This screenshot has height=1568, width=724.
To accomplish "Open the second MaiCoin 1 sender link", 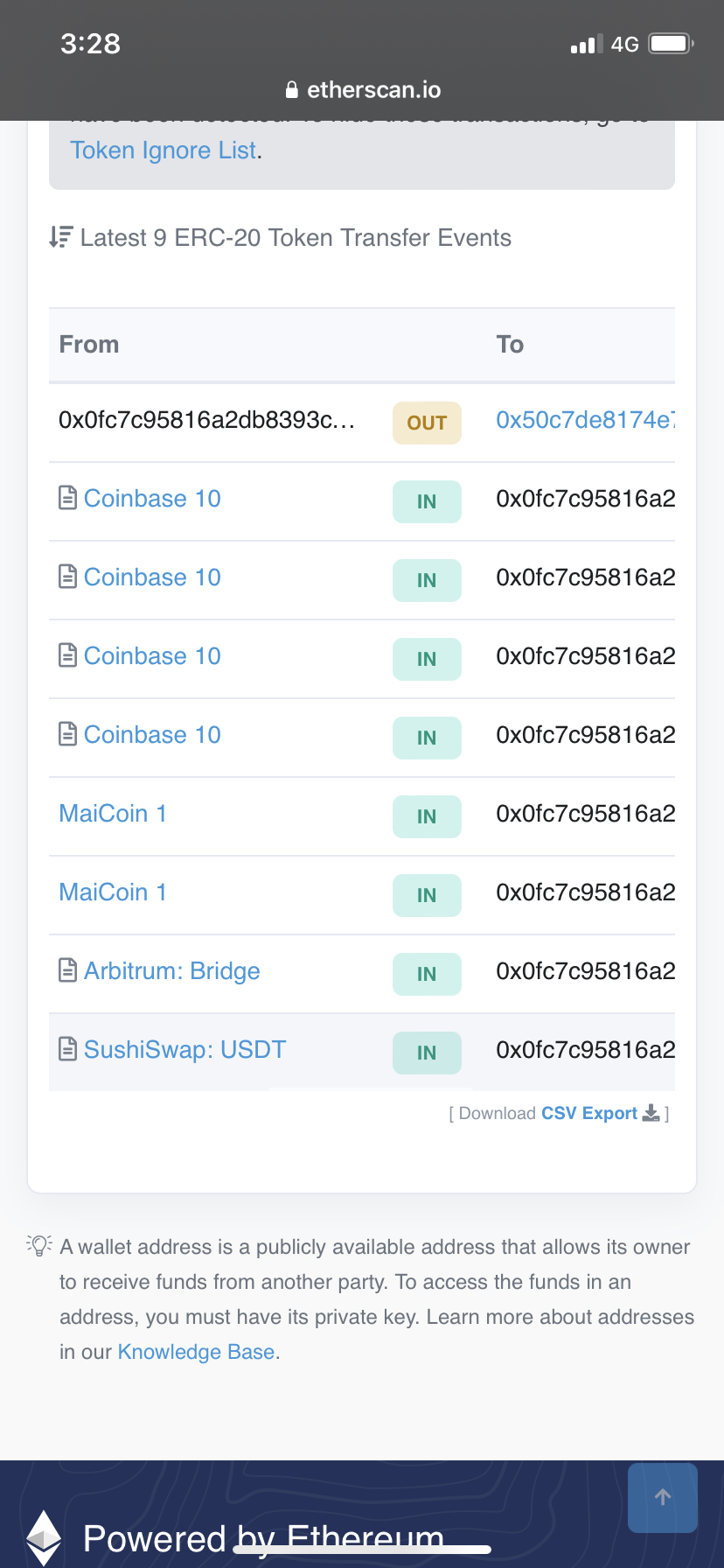I will pos(112,892).
